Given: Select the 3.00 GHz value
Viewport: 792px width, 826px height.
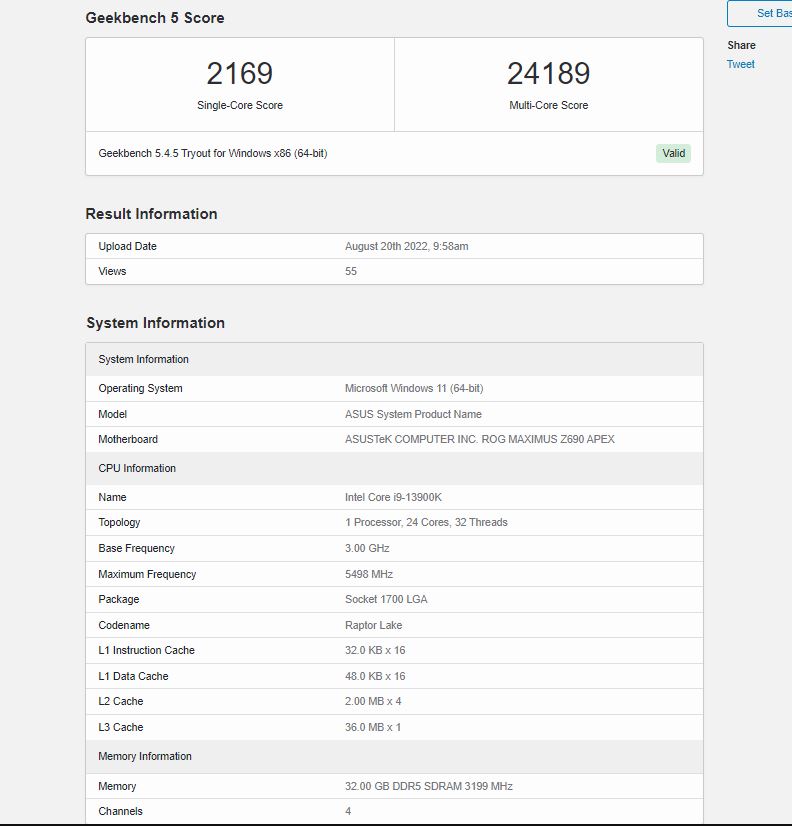Looking at the screenshot, I should 367,548.
